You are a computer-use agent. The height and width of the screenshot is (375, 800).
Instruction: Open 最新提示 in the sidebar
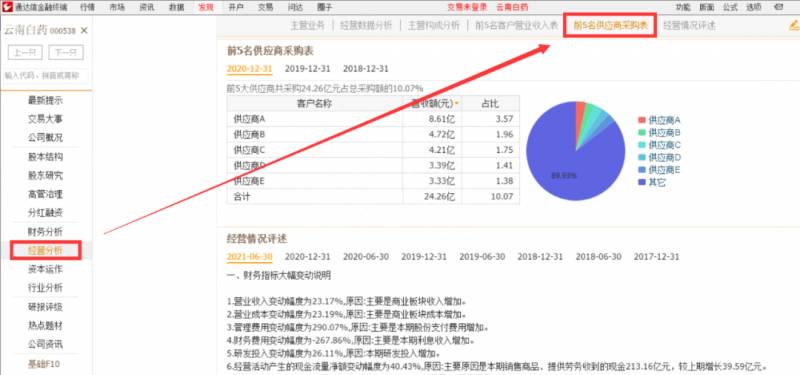coord(45,101)
